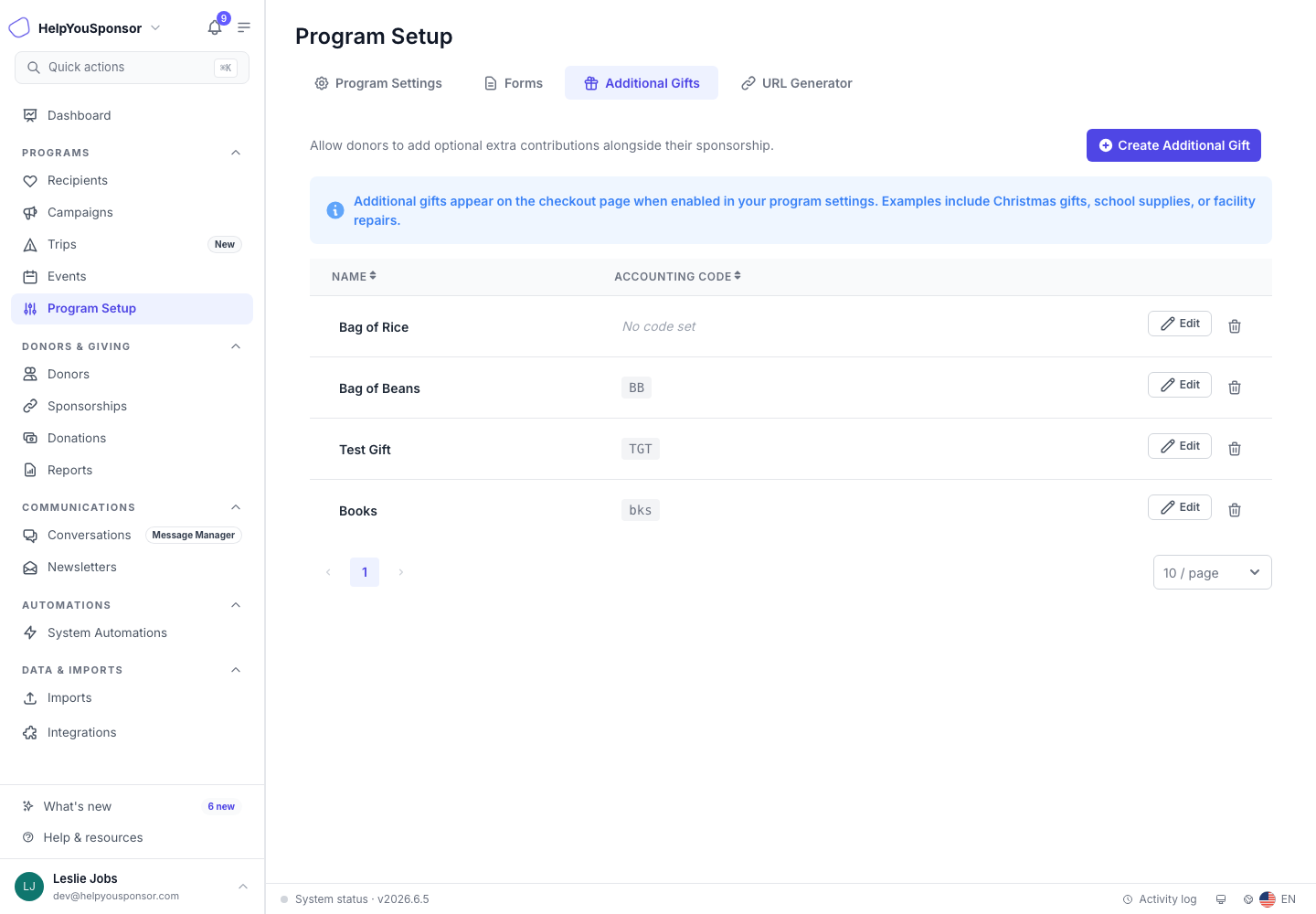Edit the Bag of Rice gift
The width and height of the screenshot is (1316, 914).
click(1180, 324)
